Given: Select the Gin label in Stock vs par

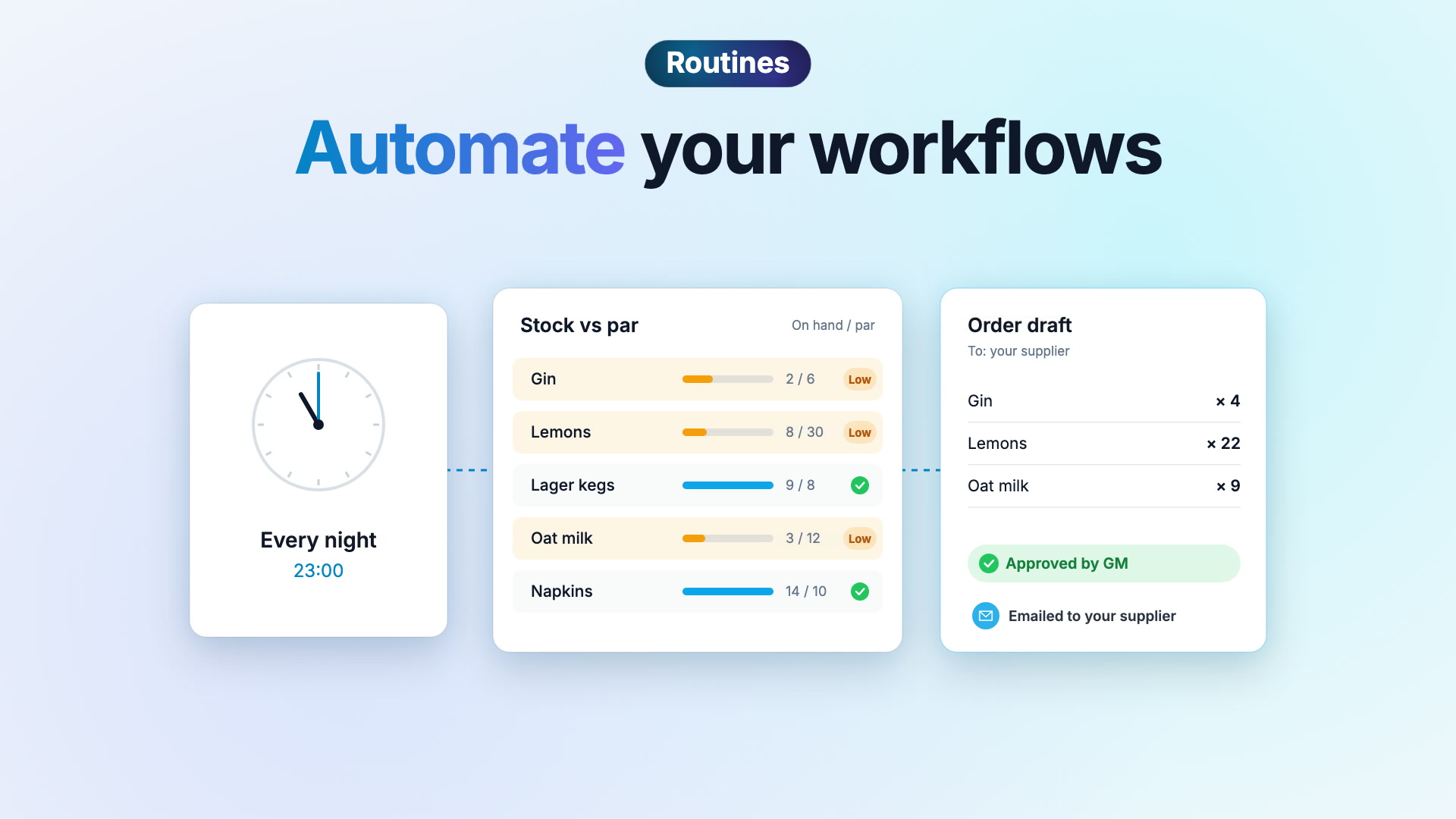Looking at the screenshot, I should pyautogui.click(x=543, y=379).
